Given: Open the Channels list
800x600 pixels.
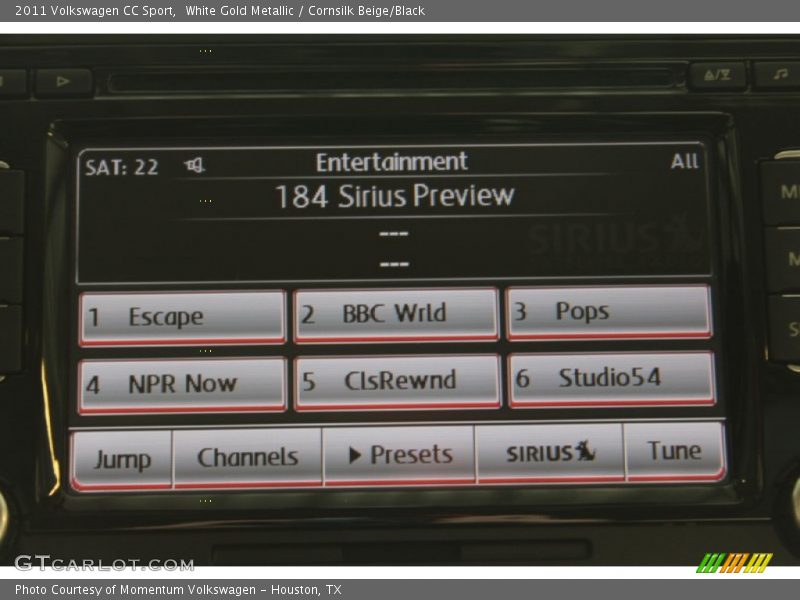Looking at the screenshot, I should coord(248,458).
